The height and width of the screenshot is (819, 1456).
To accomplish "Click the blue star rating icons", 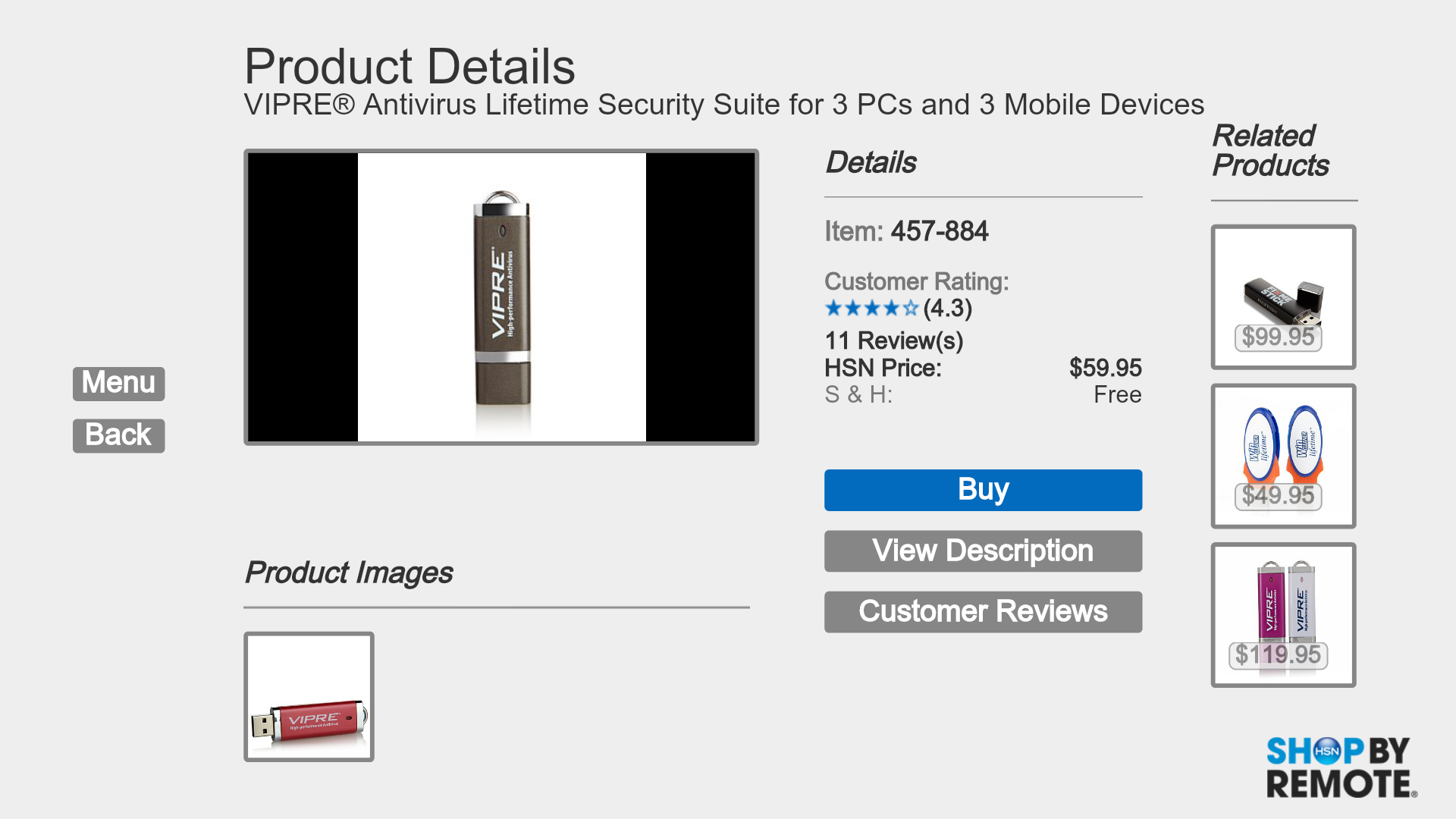I will click(x=871, y=309).
